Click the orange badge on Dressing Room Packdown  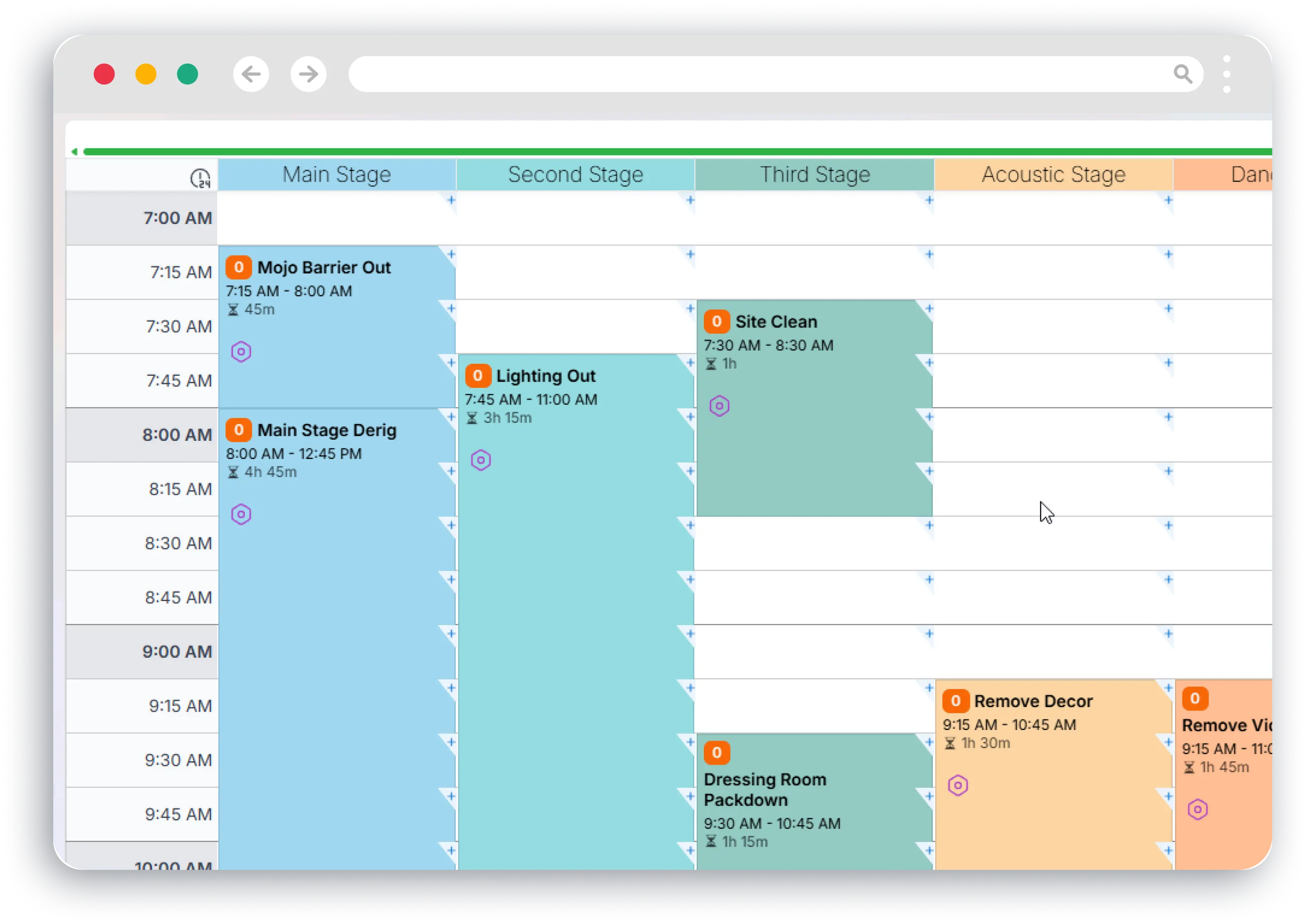[717, 752]
